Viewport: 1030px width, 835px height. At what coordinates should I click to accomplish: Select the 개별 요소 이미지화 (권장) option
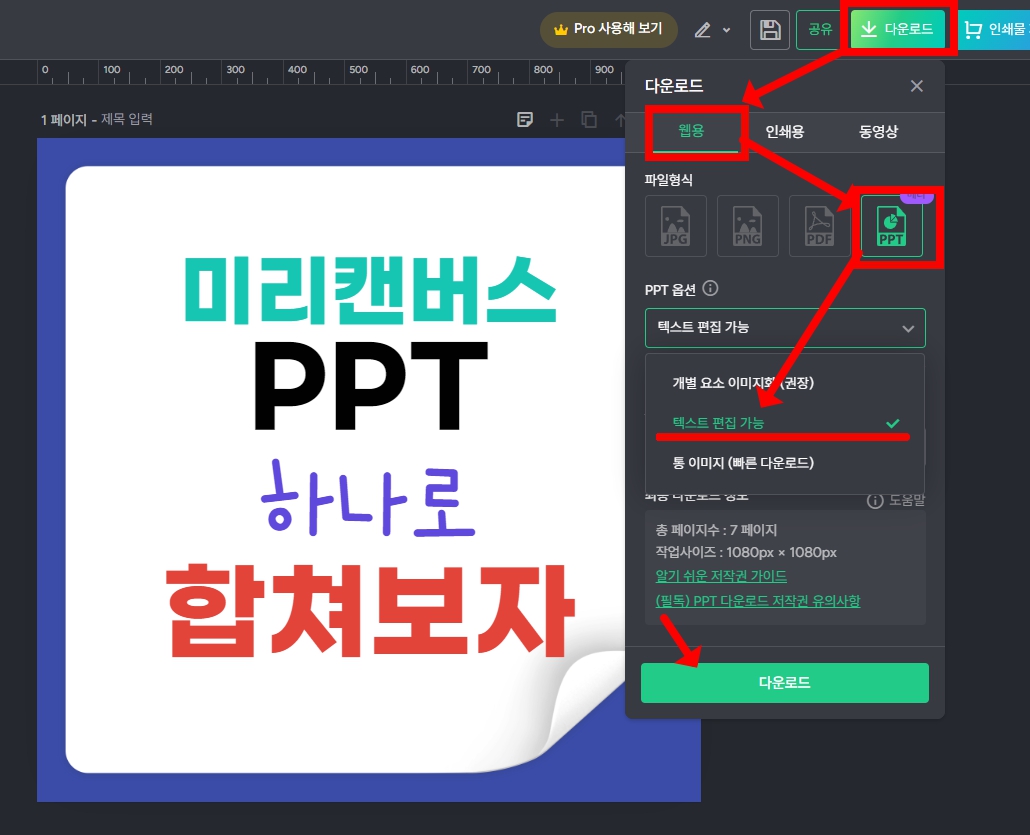[759, 383]
